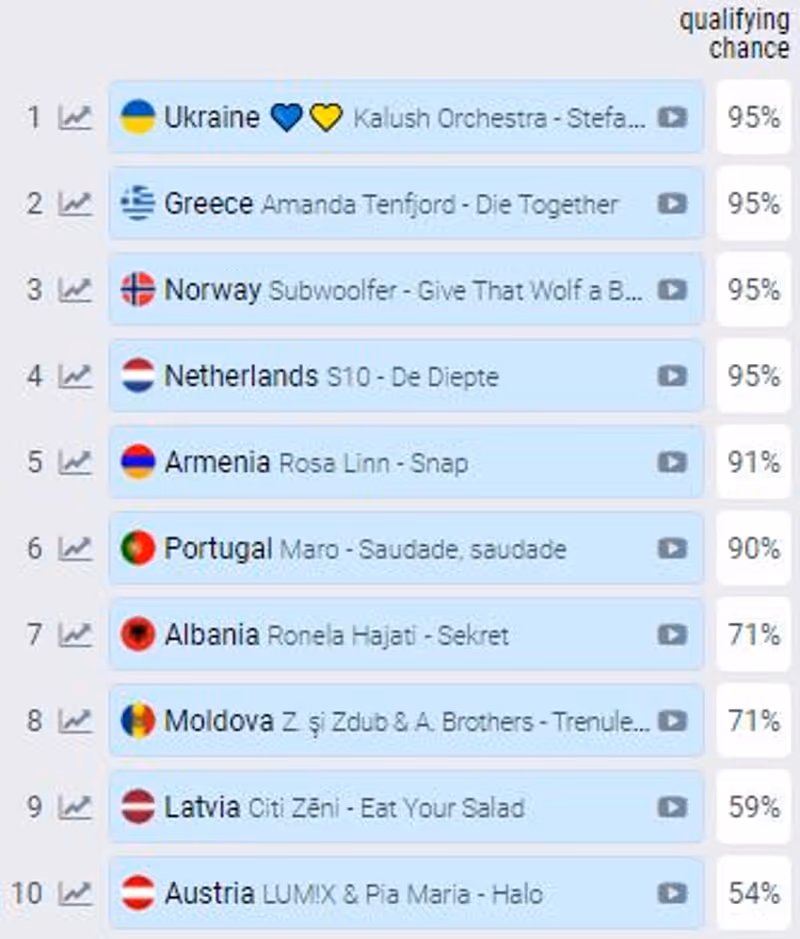Play the Moldova Trenulețul video clip

tap(672, 721)
